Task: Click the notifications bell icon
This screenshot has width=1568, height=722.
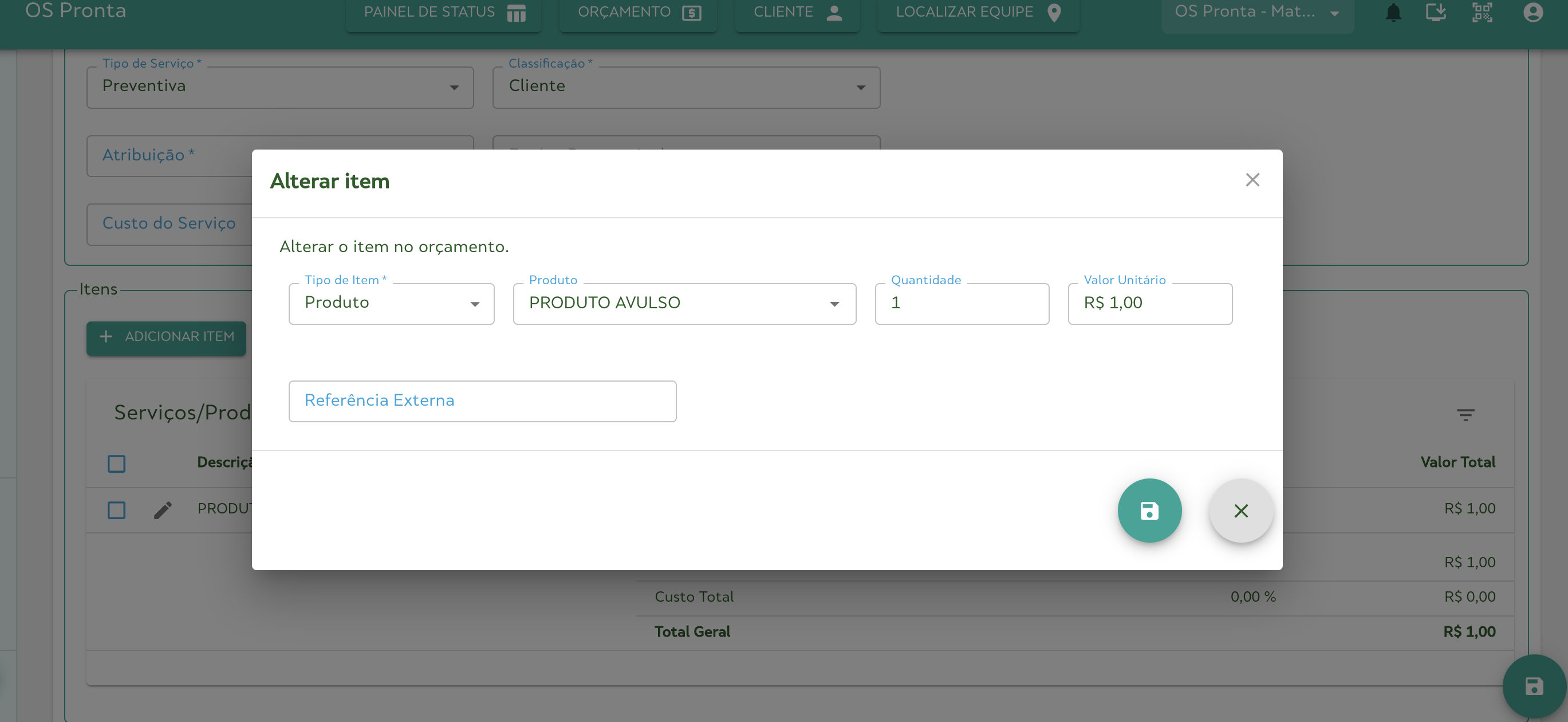Action: click(1393, 13)
